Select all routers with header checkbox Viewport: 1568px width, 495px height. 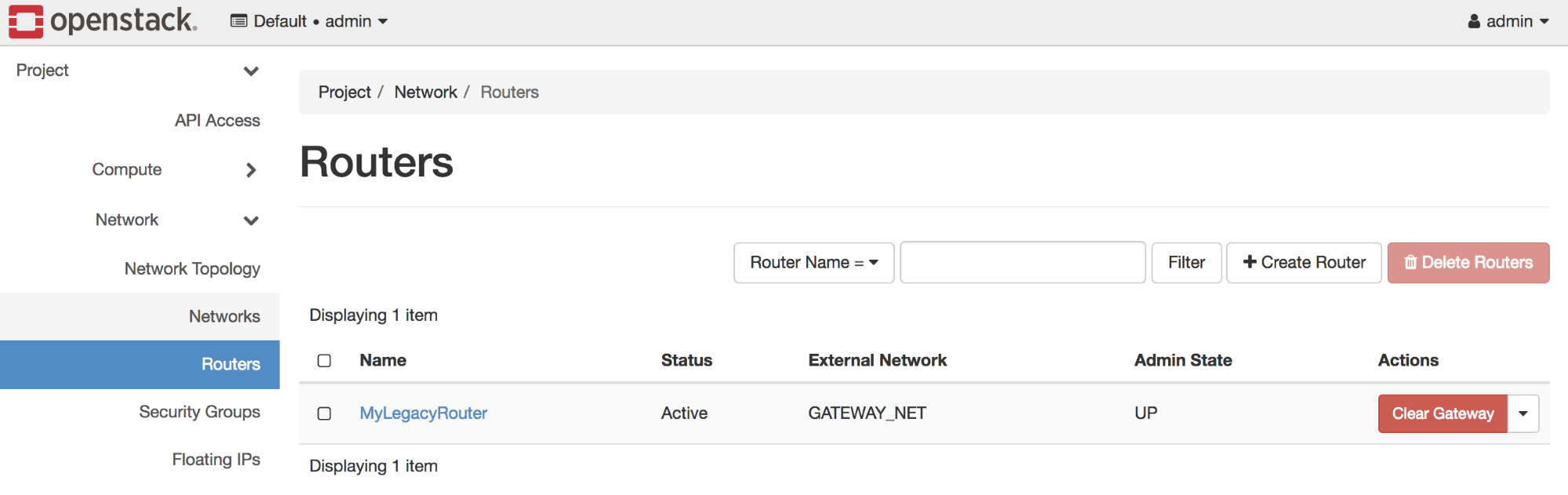pyautogui.click(x=324, y=361)
